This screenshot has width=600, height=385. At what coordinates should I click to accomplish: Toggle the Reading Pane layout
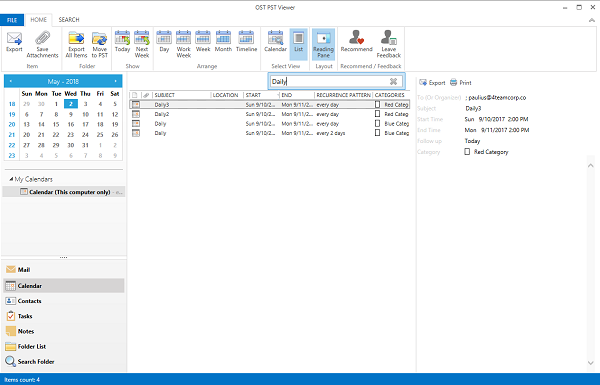point(323,44)
